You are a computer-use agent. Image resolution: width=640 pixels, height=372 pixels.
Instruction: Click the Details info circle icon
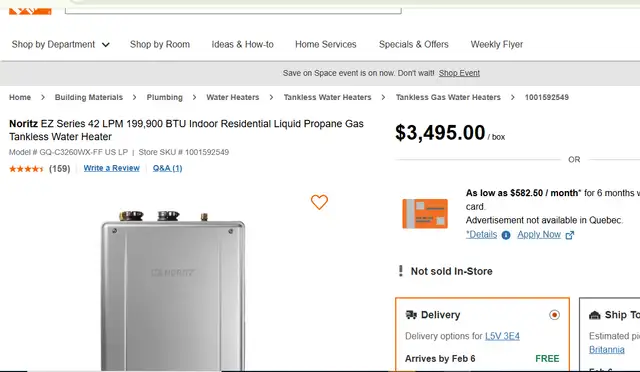coord(506,235)
